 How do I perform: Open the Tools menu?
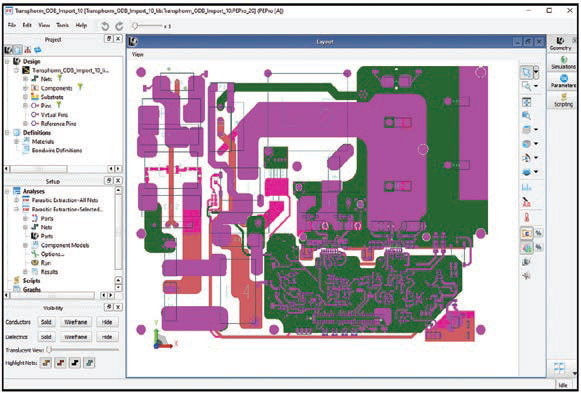(x=62, y=25)
